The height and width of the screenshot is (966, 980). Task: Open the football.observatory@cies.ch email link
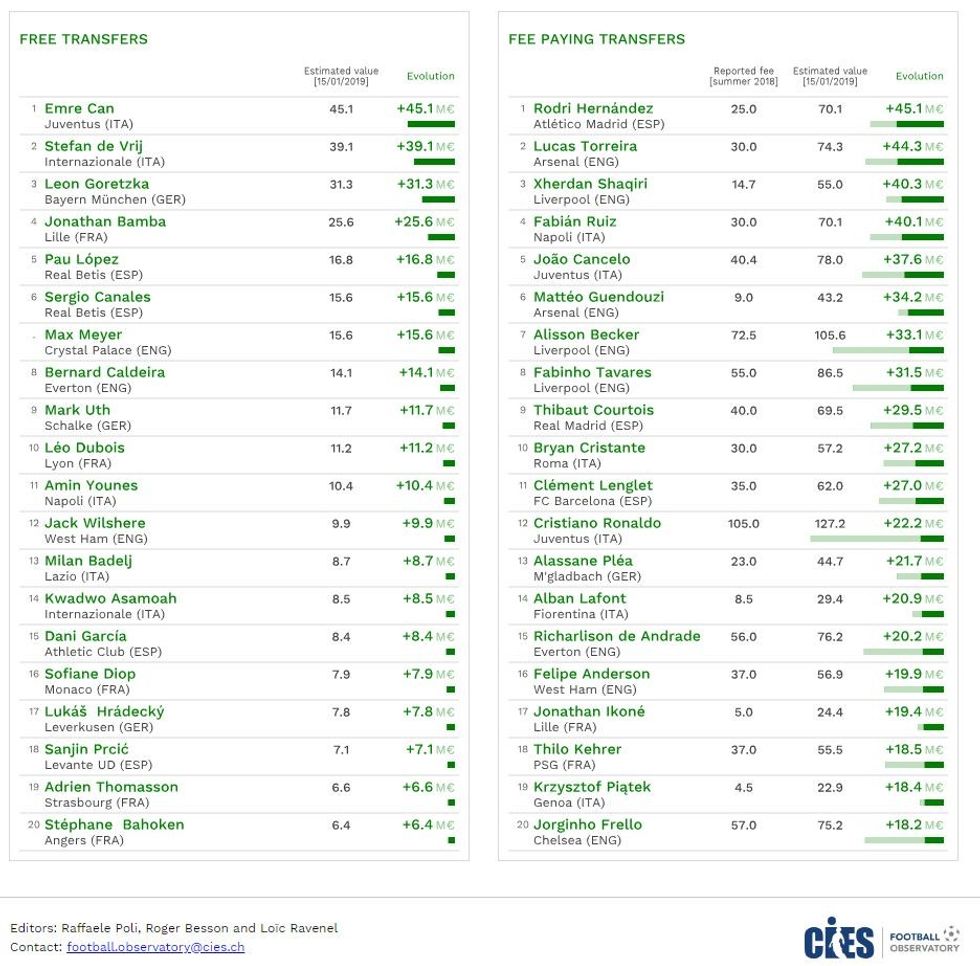click(155, 947)
